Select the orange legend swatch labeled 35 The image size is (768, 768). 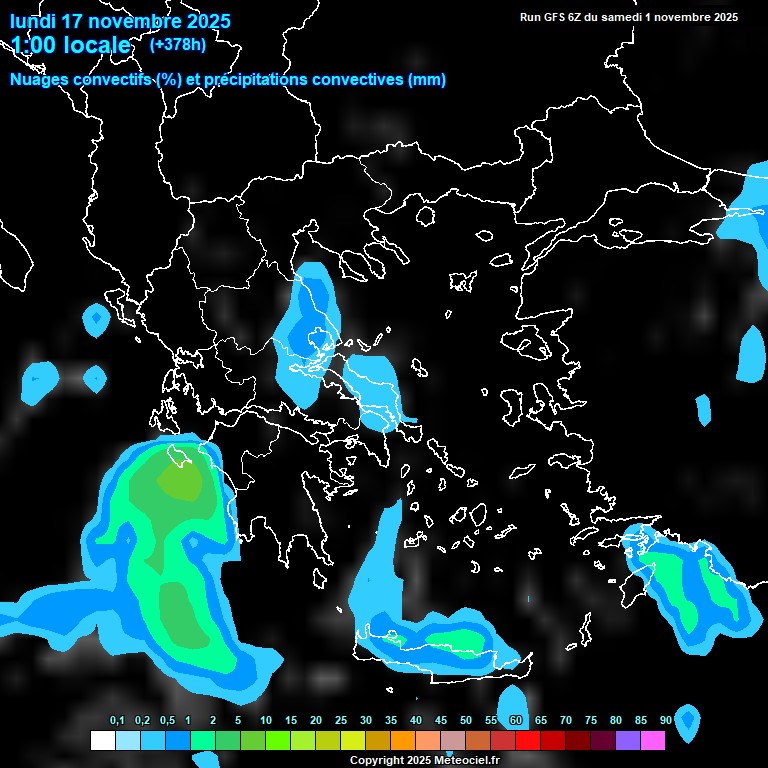[x=402, y=740]
